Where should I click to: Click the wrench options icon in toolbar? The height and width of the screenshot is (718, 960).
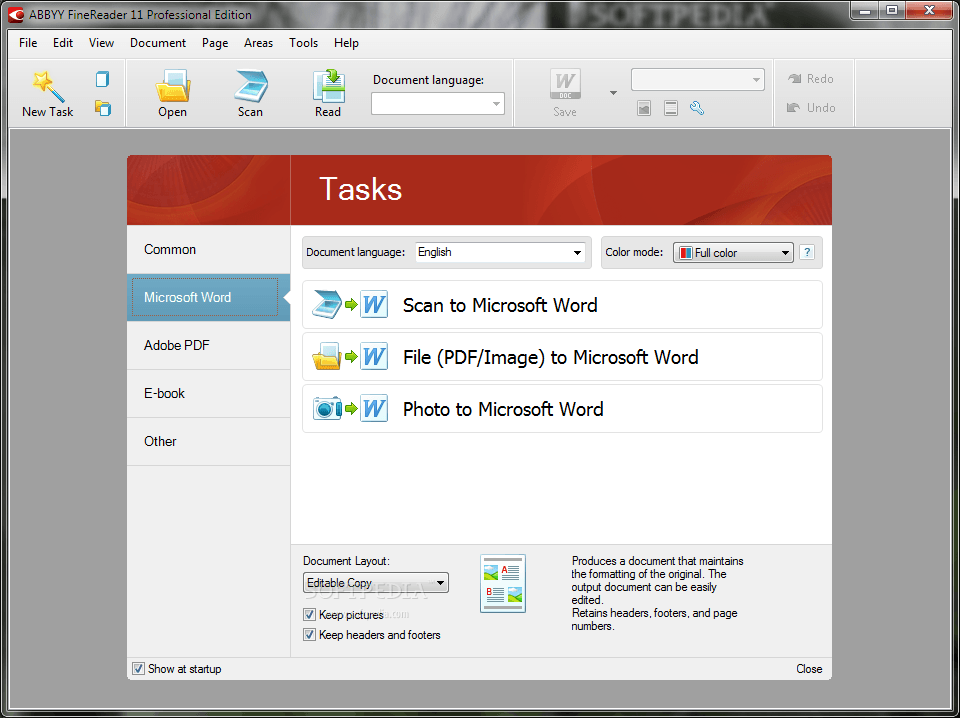coord(697,108)
